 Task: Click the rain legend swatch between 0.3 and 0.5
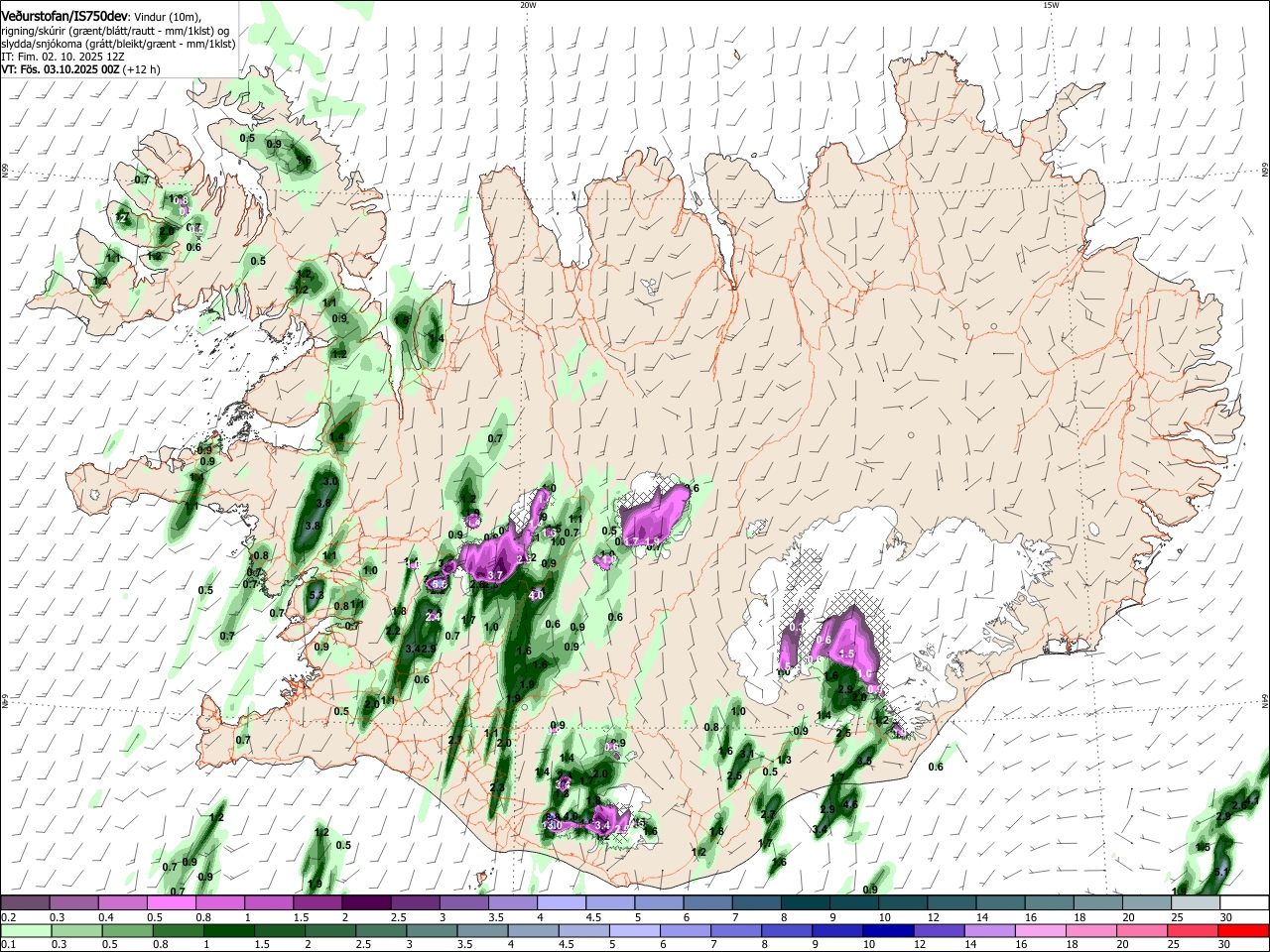click(76, 930)
